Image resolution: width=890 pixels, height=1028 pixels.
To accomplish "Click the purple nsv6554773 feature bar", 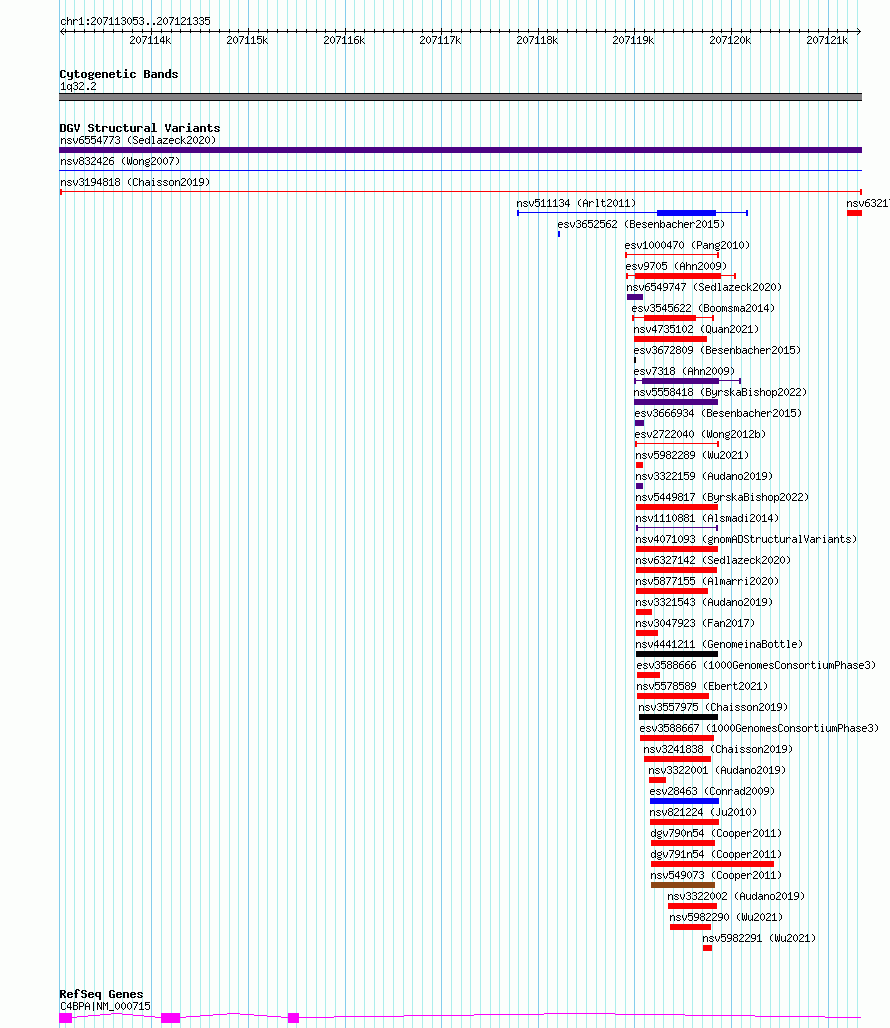I will (x=461, y=150).
